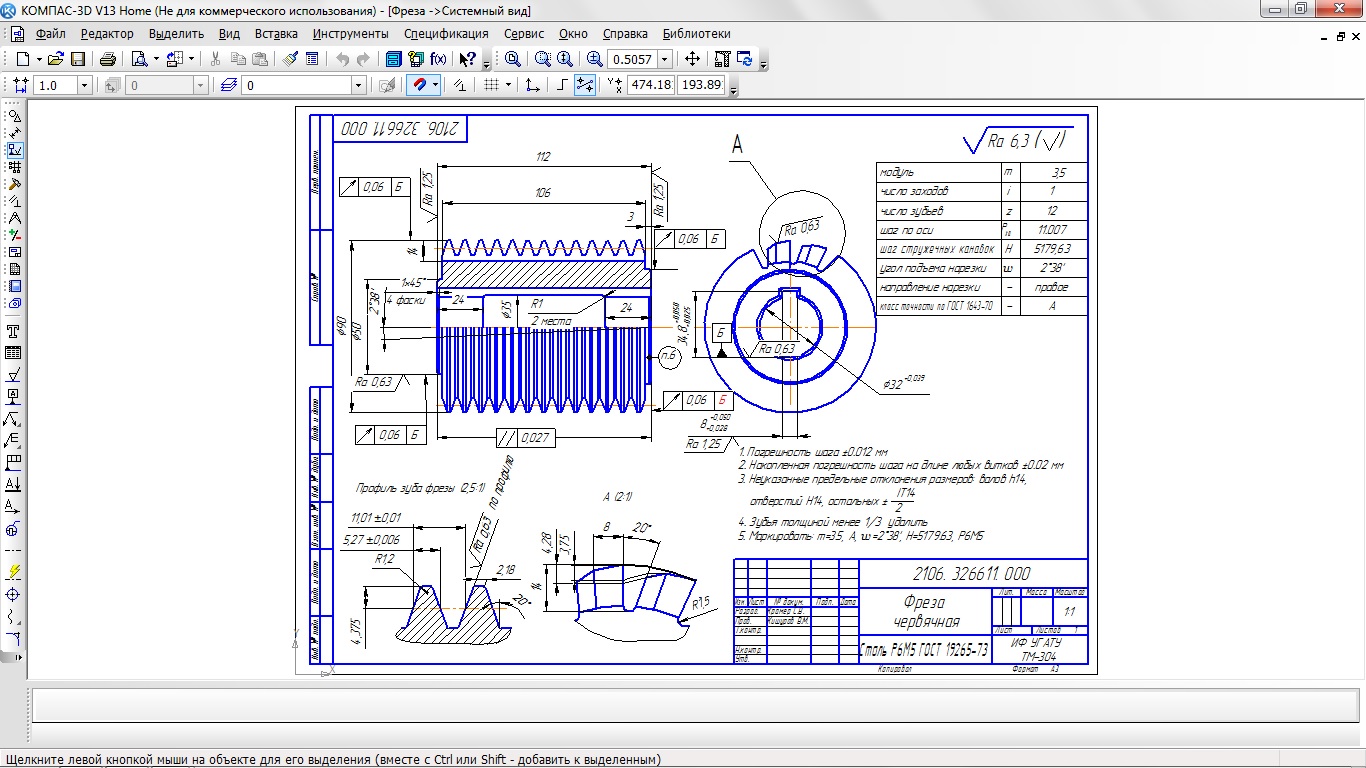This screenshot has width=1366, height=768.
Task: Open the Сервис menu
Action: [x=524, y=34]
